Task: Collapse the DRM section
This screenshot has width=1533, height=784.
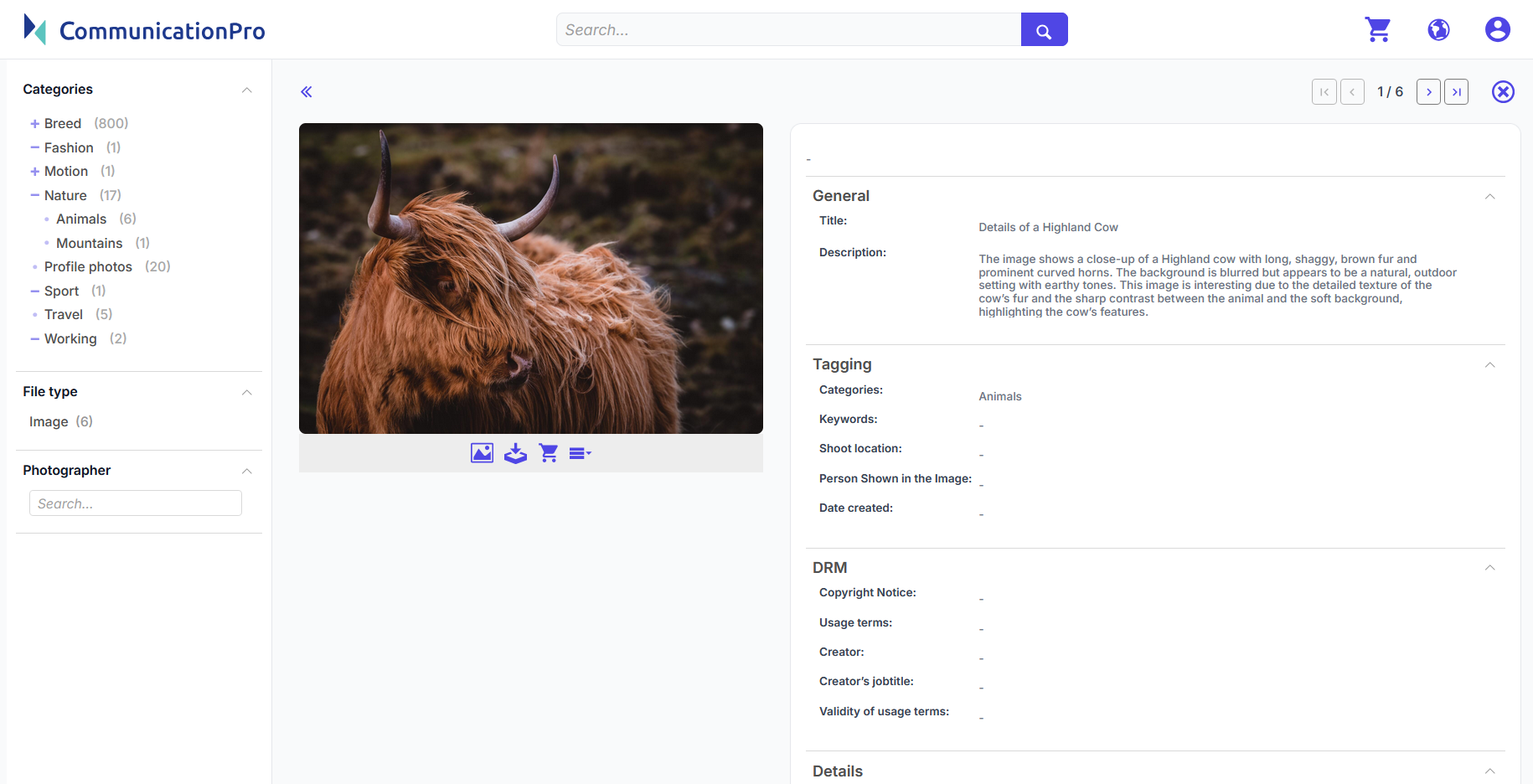Action: coord(1489,568)
